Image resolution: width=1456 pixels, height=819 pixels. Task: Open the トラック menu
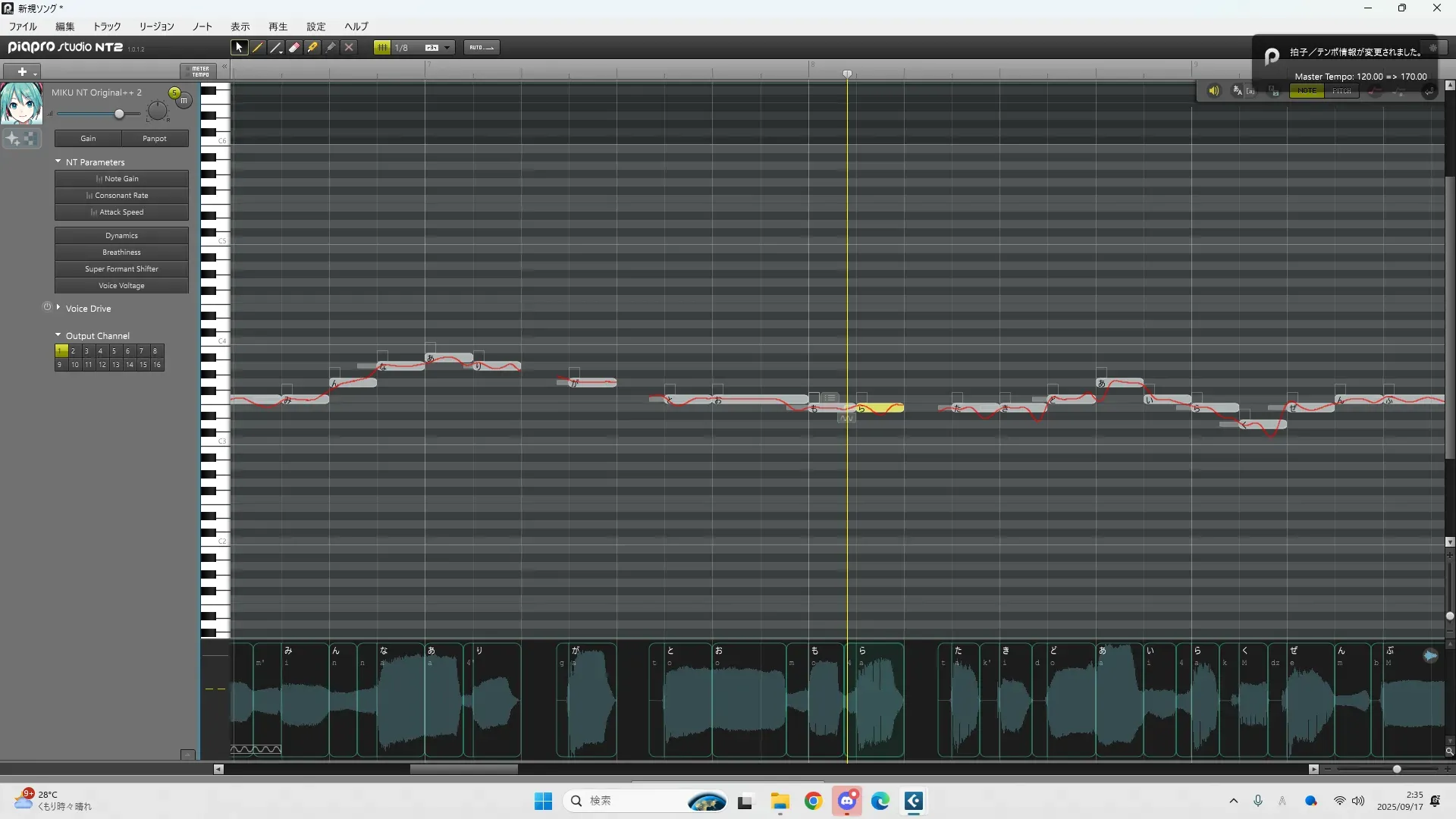pyautogui.click(x=107, y=27)
